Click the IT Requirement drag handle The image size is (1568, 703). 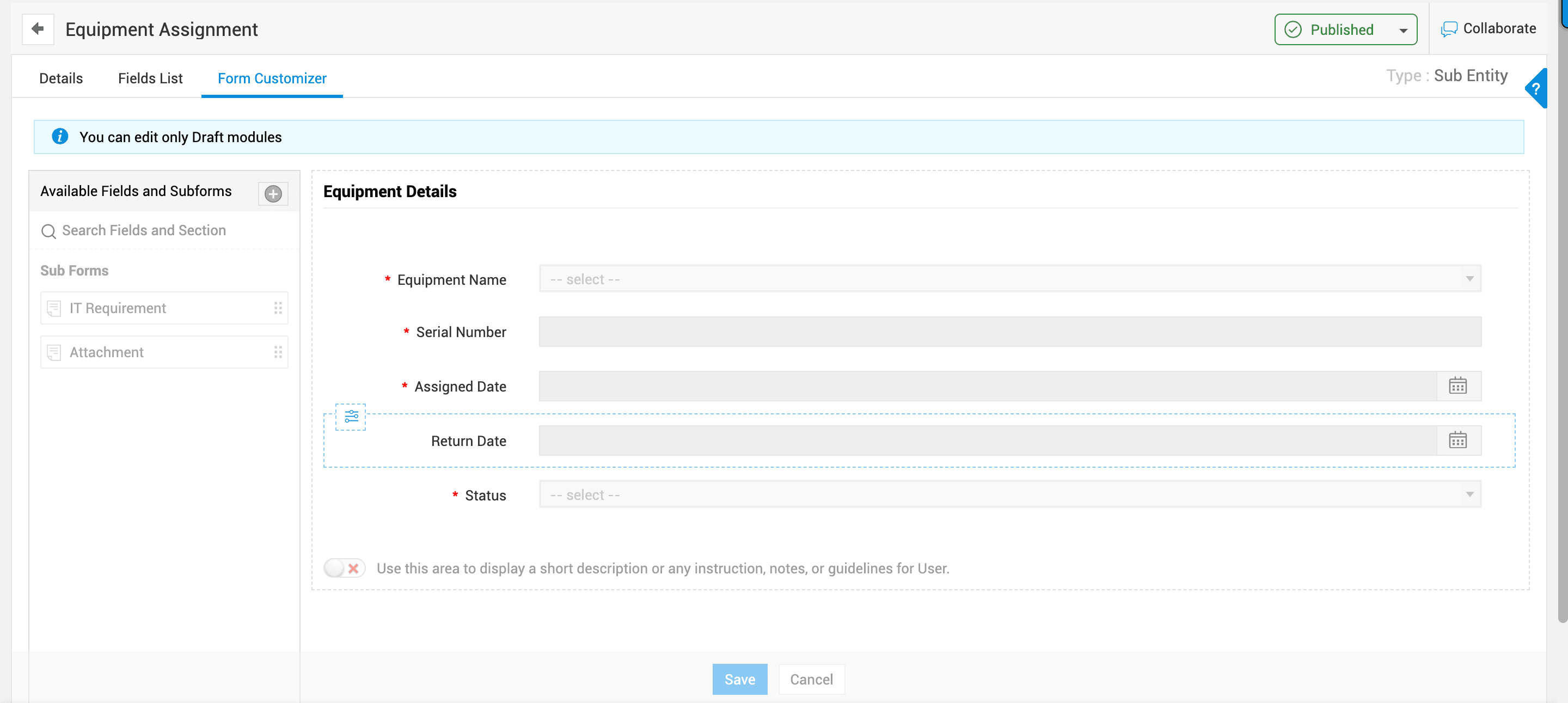(278, 308)
